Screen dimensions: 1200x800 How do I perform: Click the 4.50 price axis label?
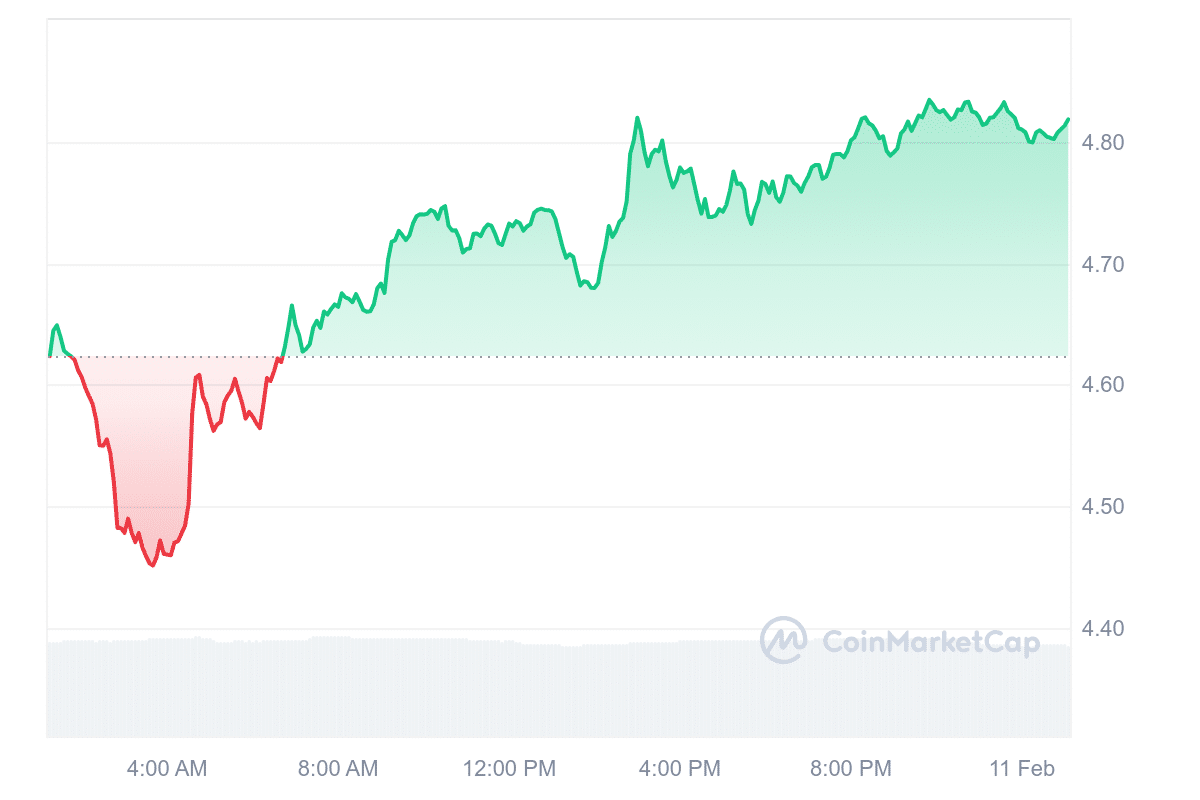pos(1103,507)
